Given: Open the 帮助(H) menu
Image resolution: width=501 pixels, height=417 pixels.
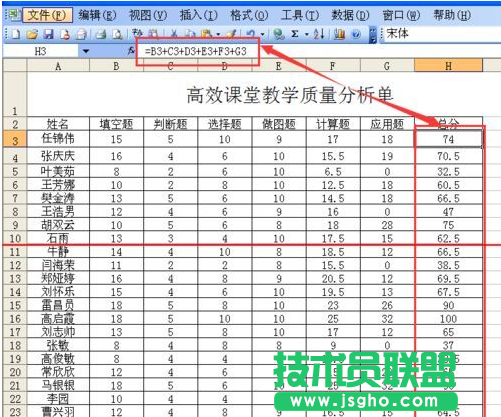Looking at the screenshot, I should (452, 15).
